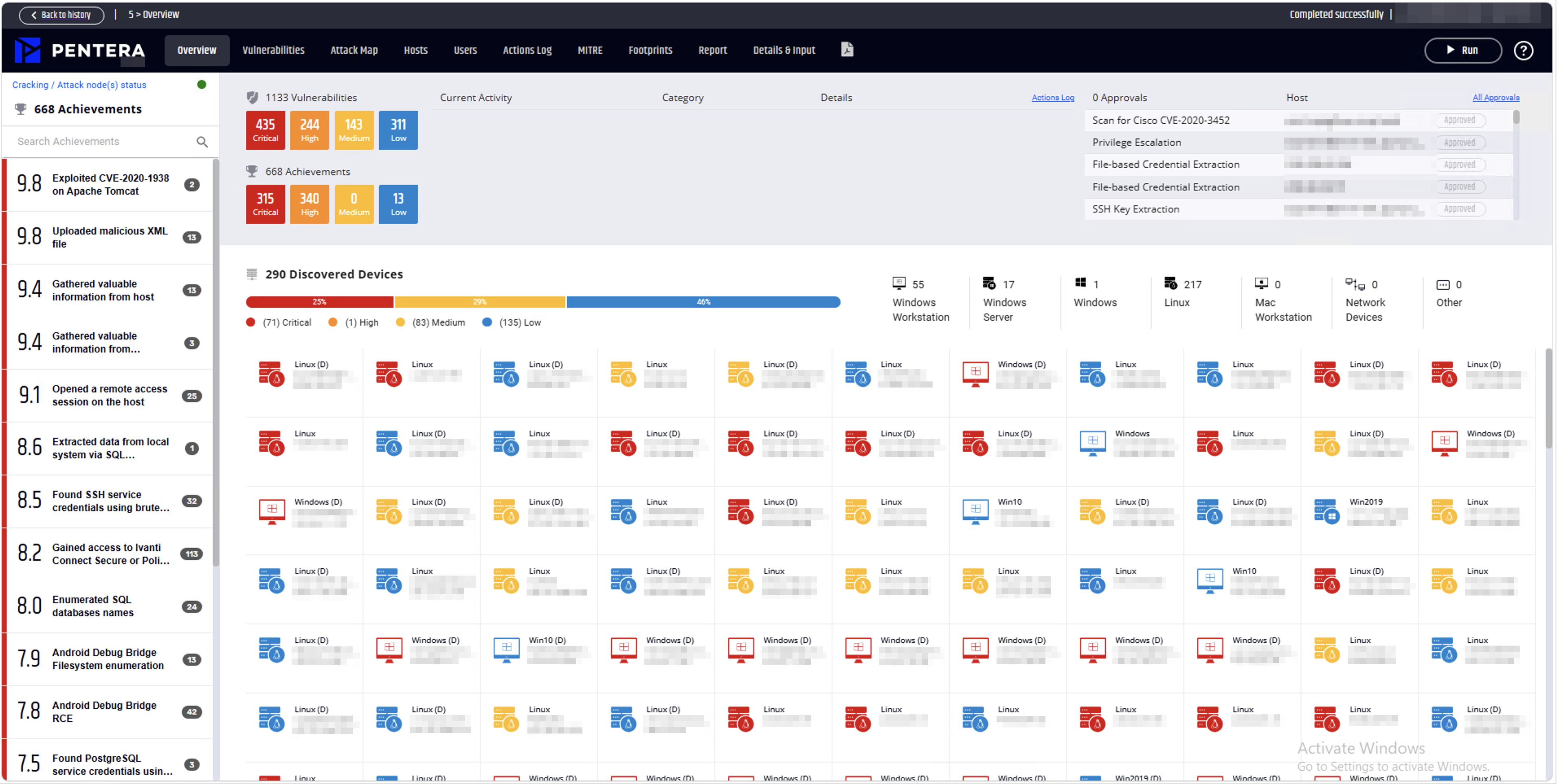Click the Other devices type icon

[1443, 284]
